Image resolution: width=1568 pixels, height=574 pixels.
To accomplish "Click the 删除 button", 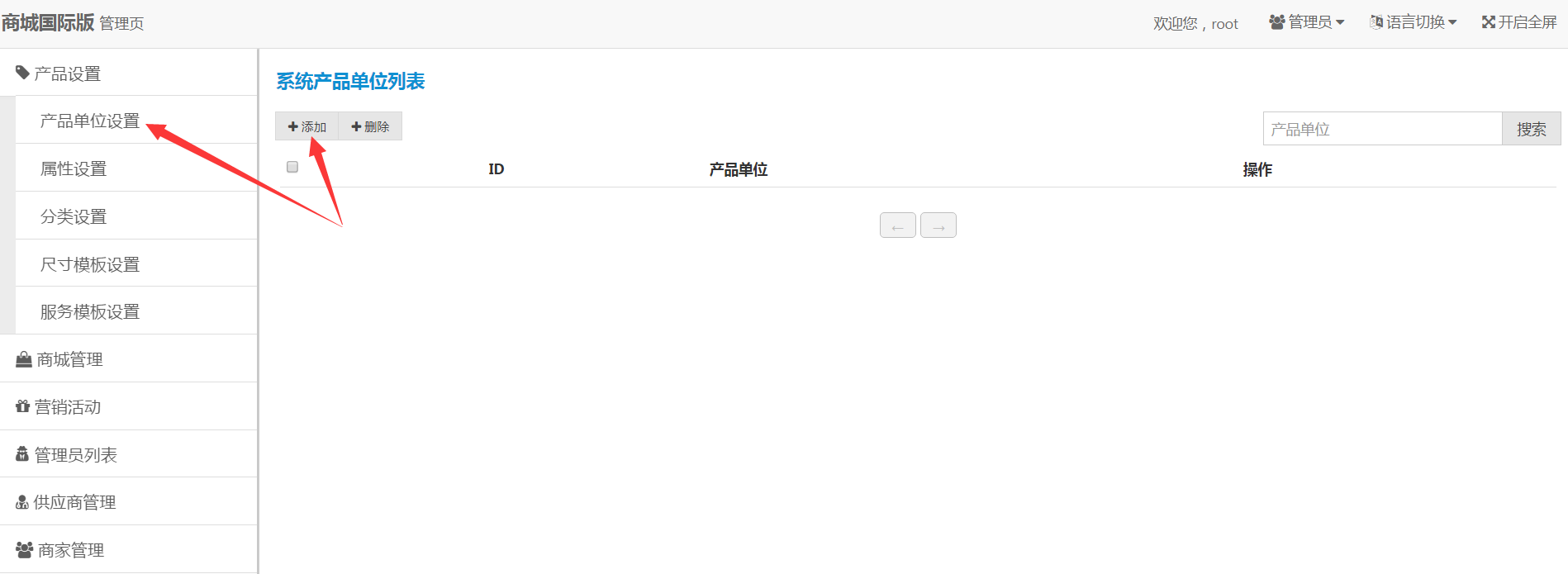I will [x=370, y=126].
